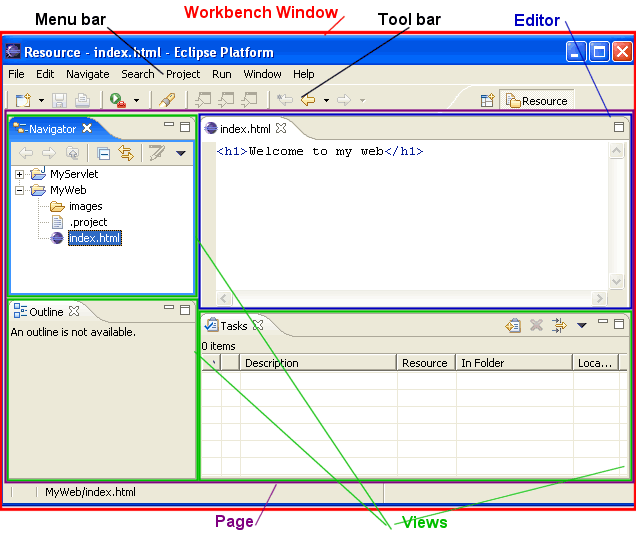Select the Outline view tab
The height and width of the screenshot is (541, 636).
pyautogui.click(x=46, y=312)
